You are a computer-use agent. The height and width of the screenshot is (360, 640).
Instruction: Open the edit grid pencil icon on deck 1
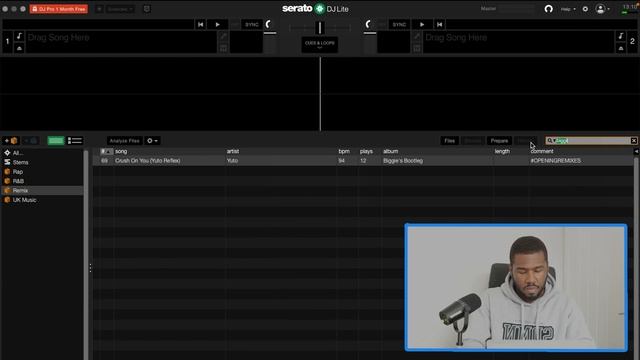(223, 36)
